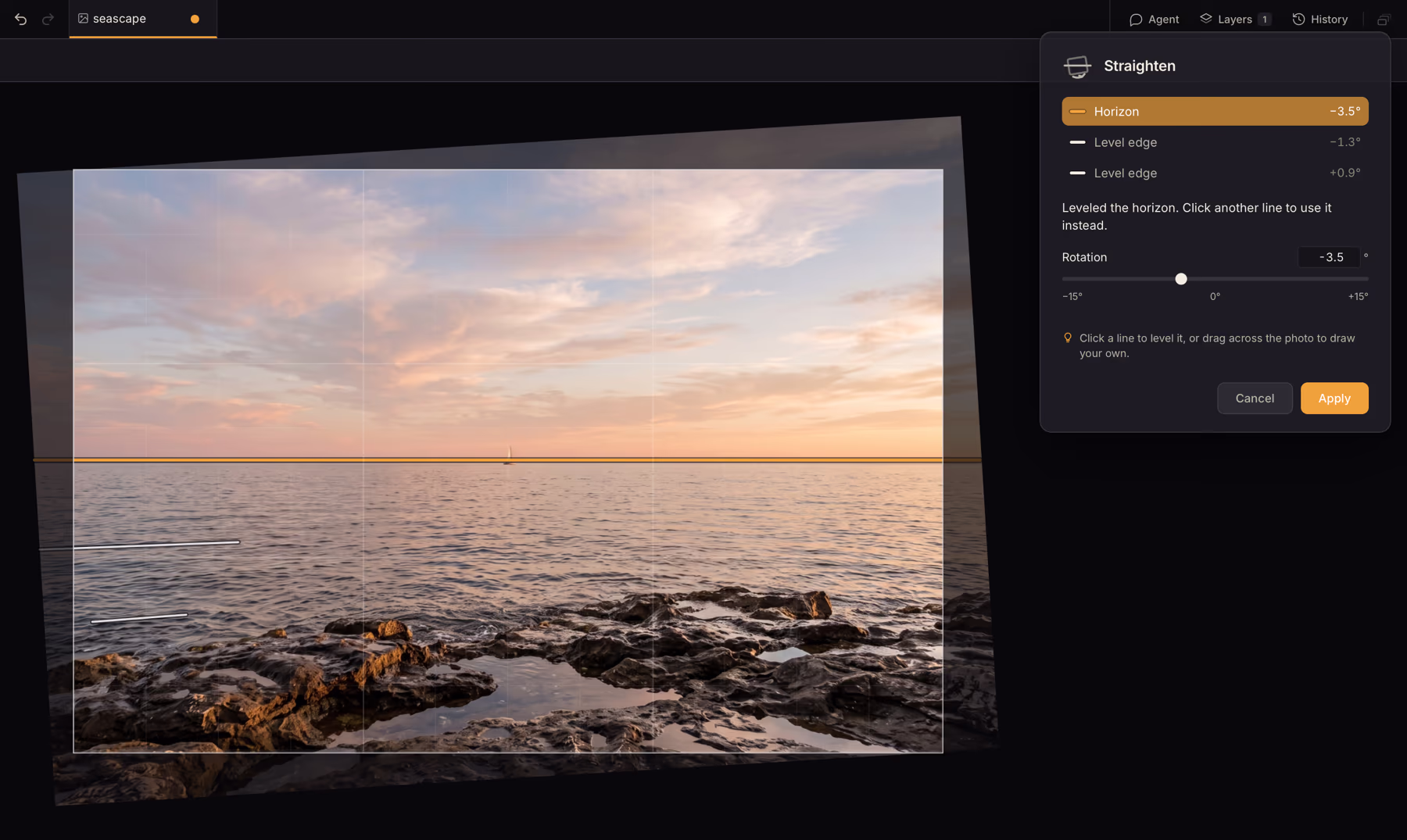Apply the straighten rotation
Viewport: 1407px width, 840px height.
click(x=1334, y=399)
